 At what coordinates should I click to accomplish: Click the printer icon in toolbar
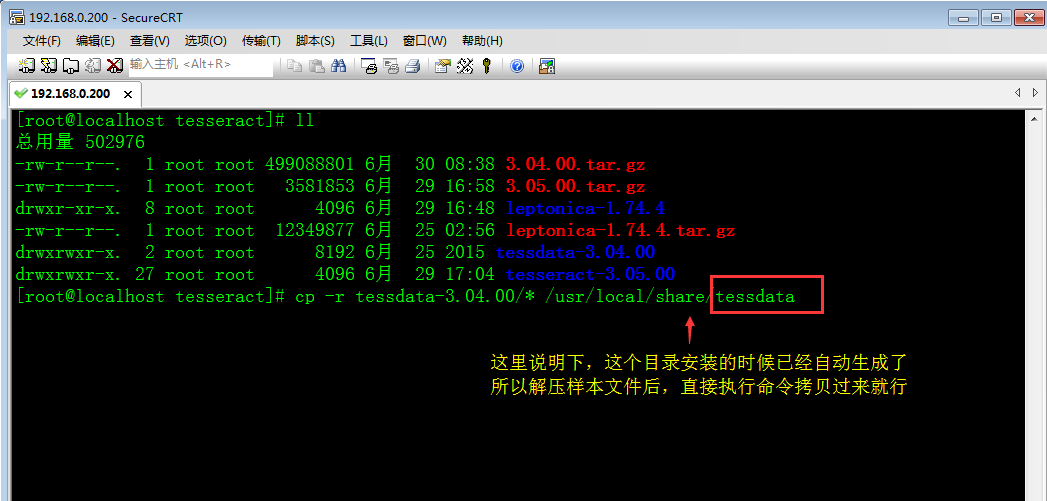click(413, 65)
